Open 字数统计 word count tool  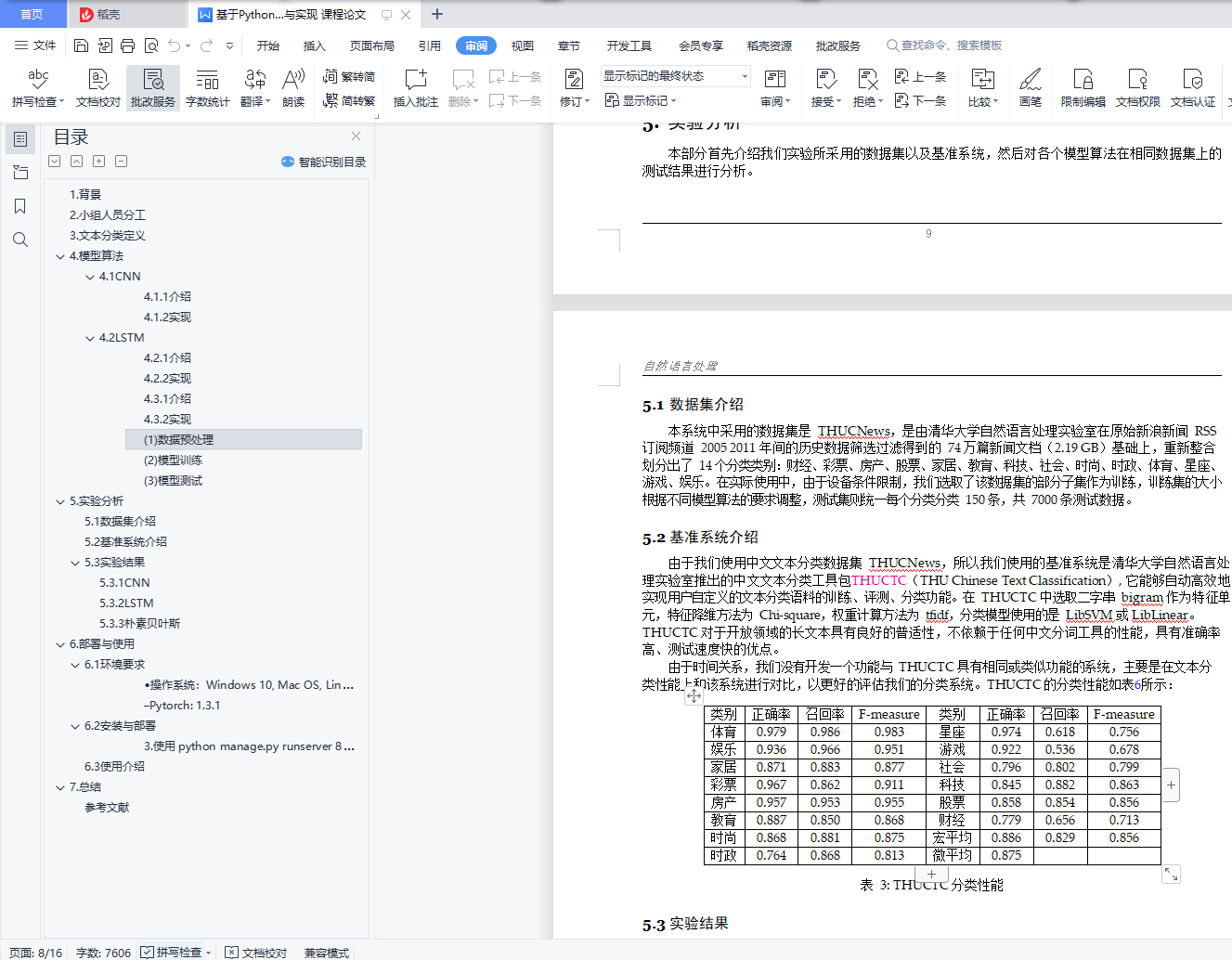(208, 87)
